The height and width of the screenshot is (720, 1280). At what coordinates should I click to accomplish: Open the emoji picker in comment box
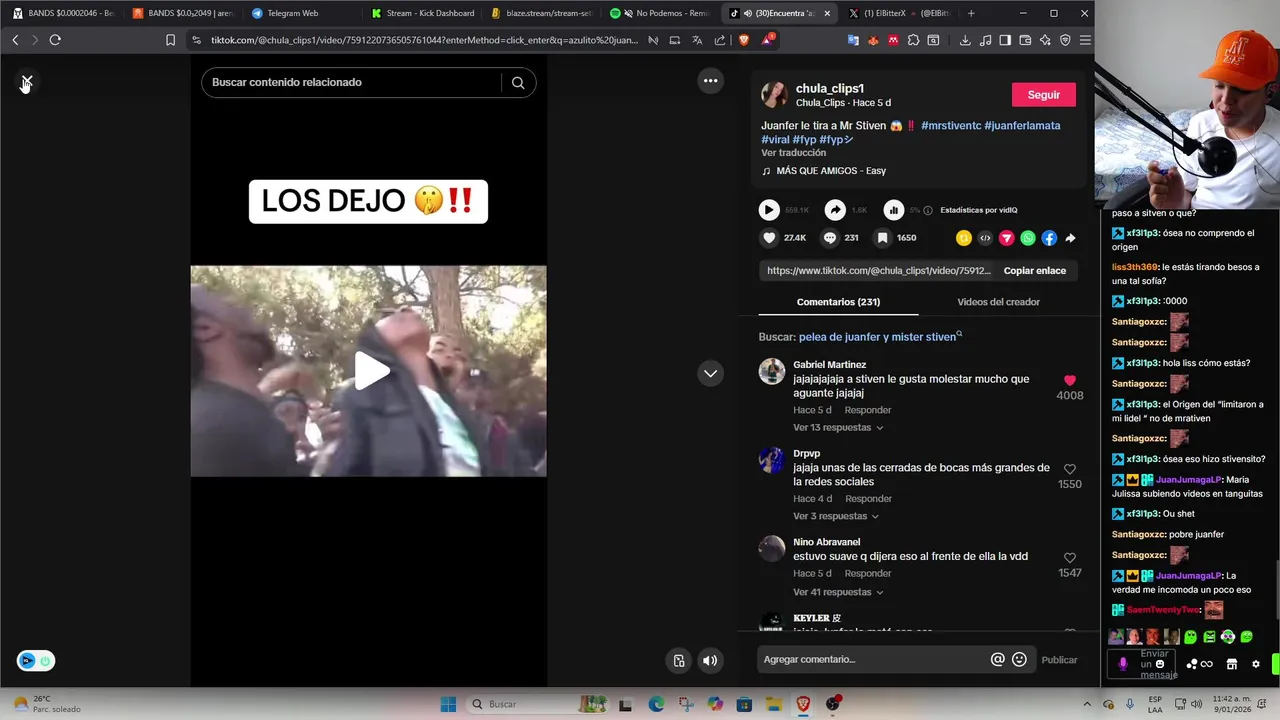pos(1019,660)
